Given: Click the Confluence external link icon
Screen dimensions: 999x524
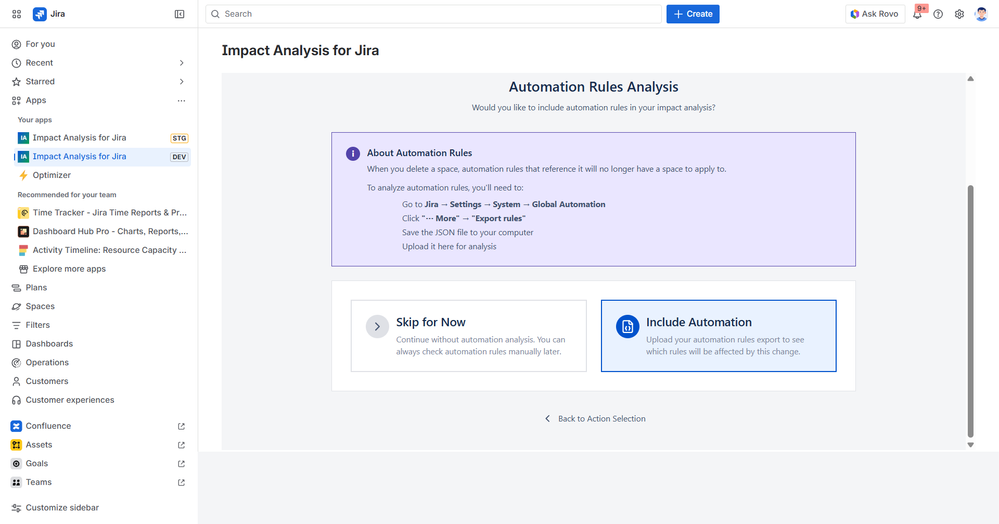Looking at the screenshot, I should point(182,426).
